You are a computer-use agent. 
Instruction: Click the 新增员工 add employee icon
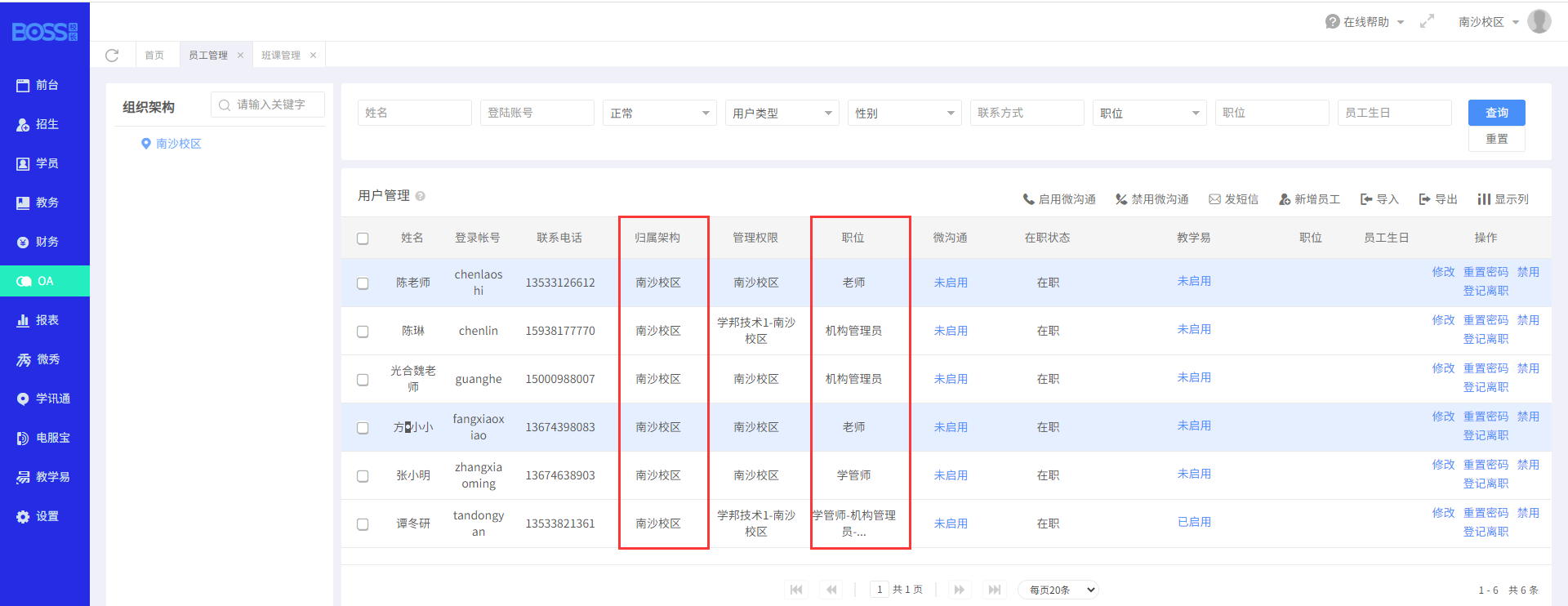pos(1285,199)
